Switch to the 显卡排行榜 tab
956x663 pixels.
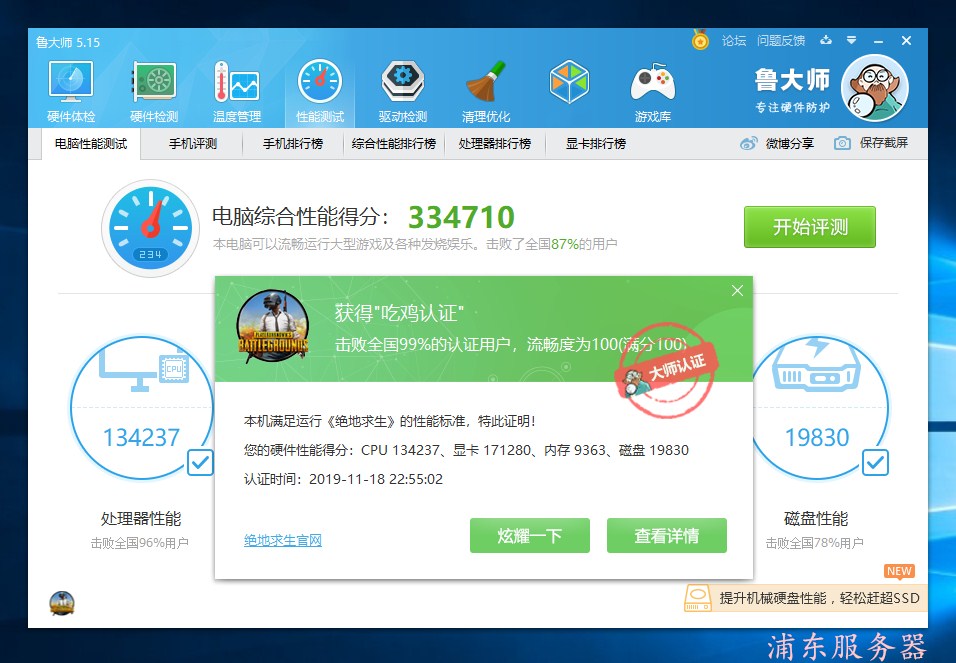click(x=595, y=144)
